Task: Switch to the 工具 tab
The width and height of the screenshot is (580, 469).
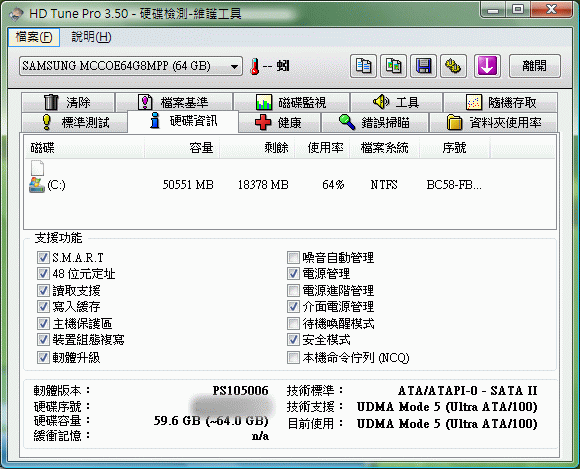Action: coord(396,102)
